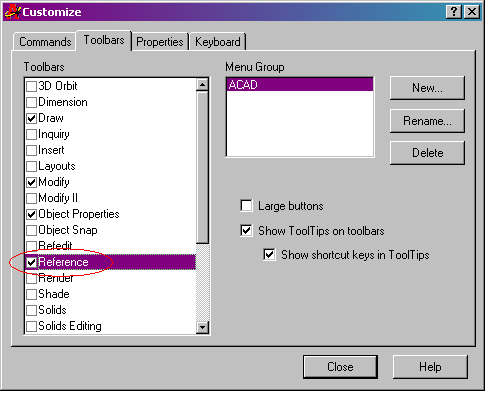Select the Object Properties row text

click(x=79, y=214)
